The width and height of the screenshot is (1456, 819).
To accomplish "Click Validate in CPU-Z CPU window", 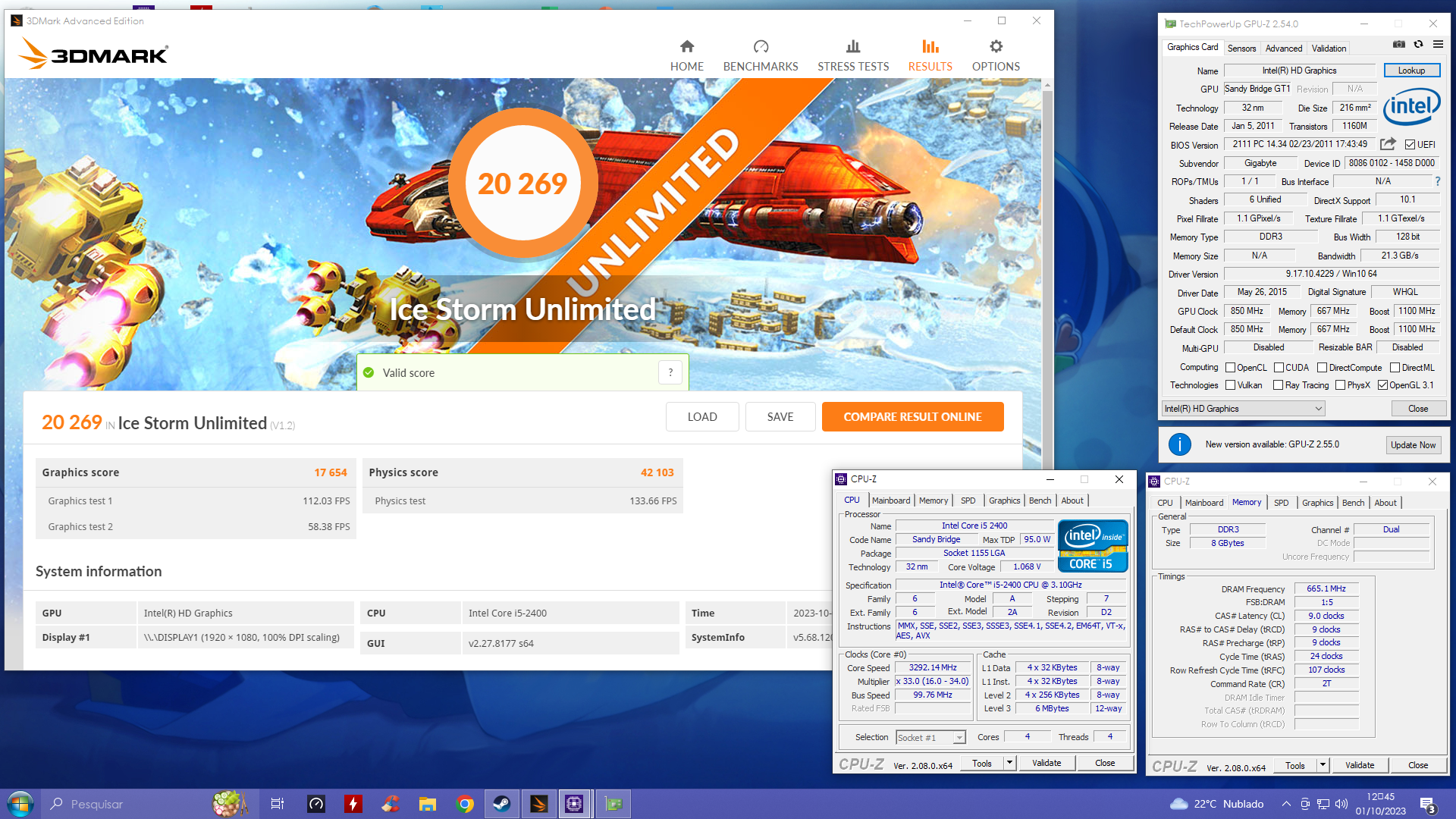I will 1046,763.
